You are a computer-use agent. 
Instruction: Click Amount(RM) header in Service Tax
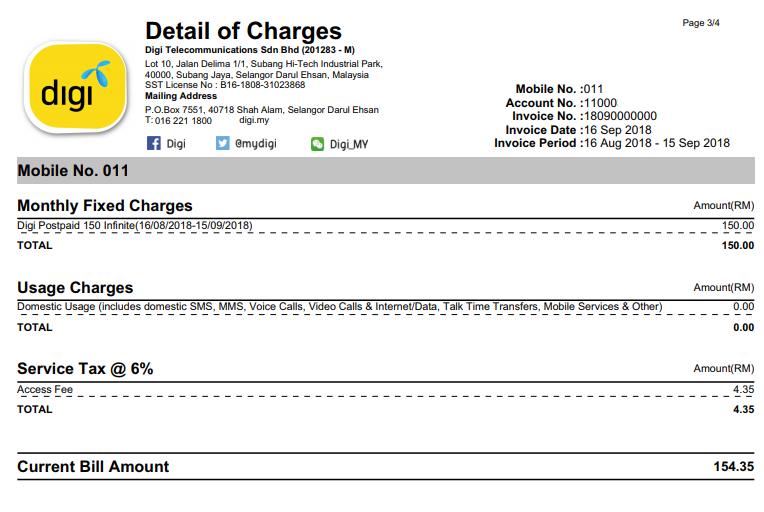pos(724,368)
